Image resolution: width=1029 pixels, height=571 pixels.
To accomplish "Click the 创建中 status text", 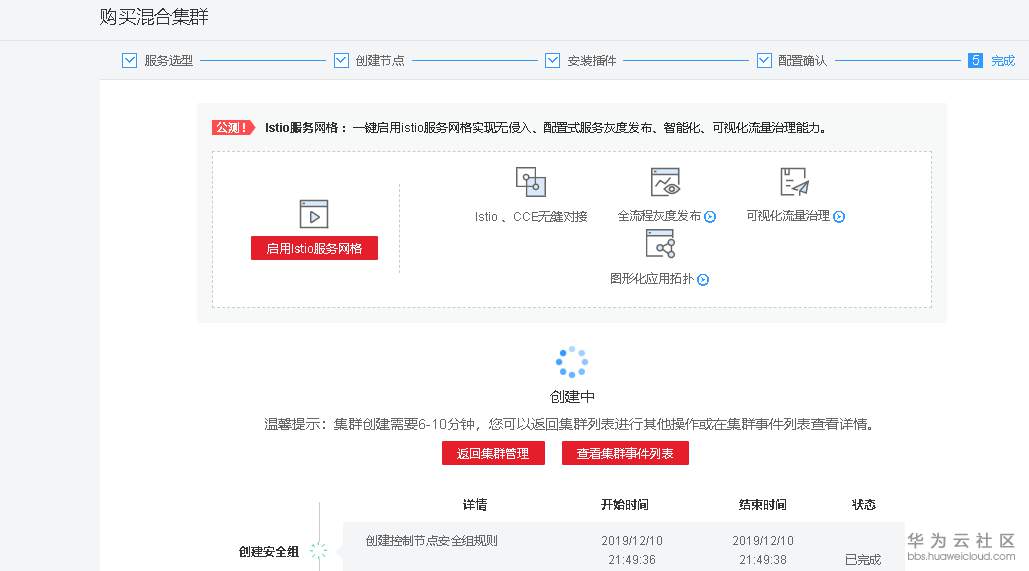I will pyautogui.click(x=572, y=396).
